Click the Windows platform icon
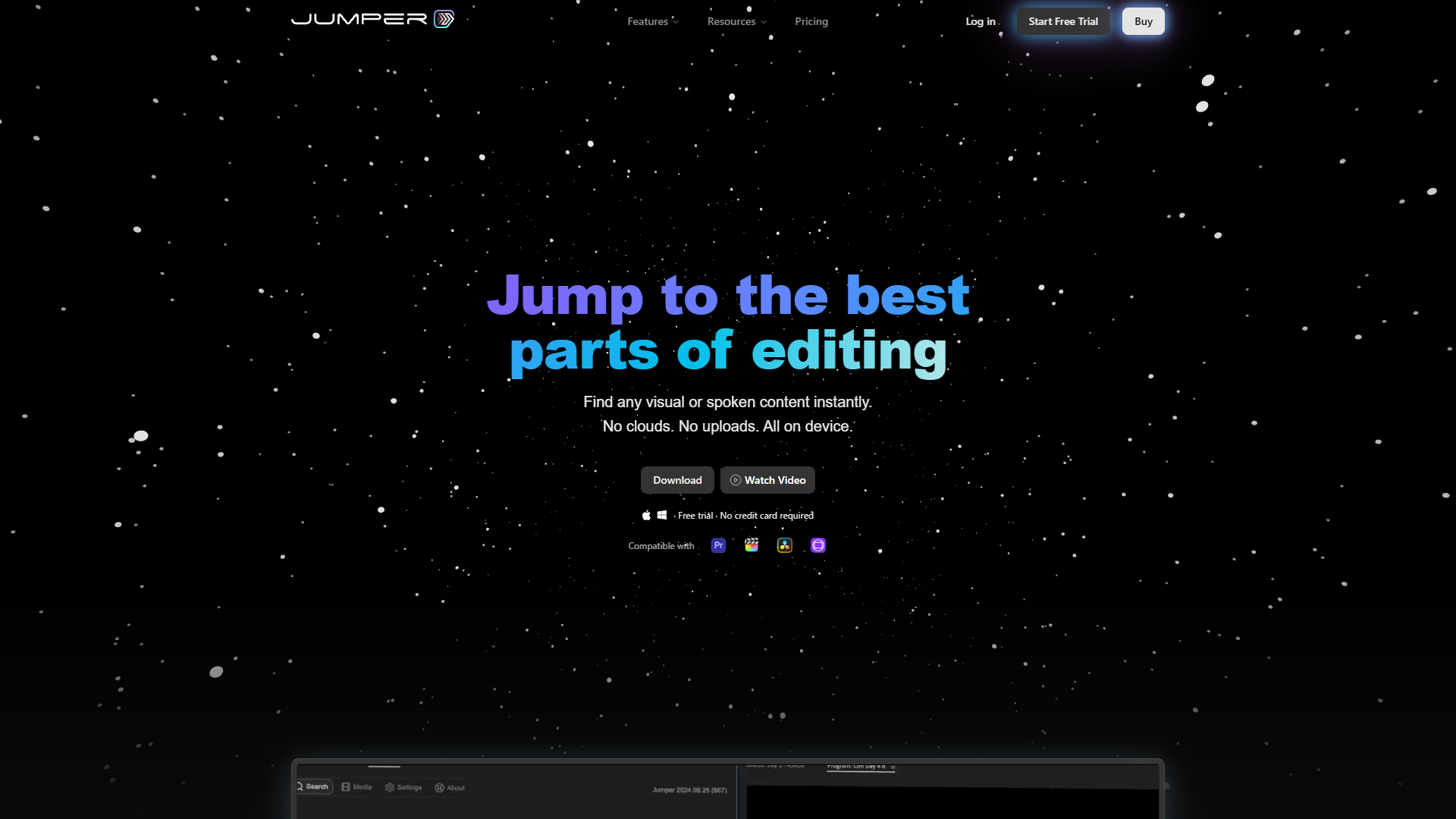This screenshot has width=1456, height=819. (662, 515)
